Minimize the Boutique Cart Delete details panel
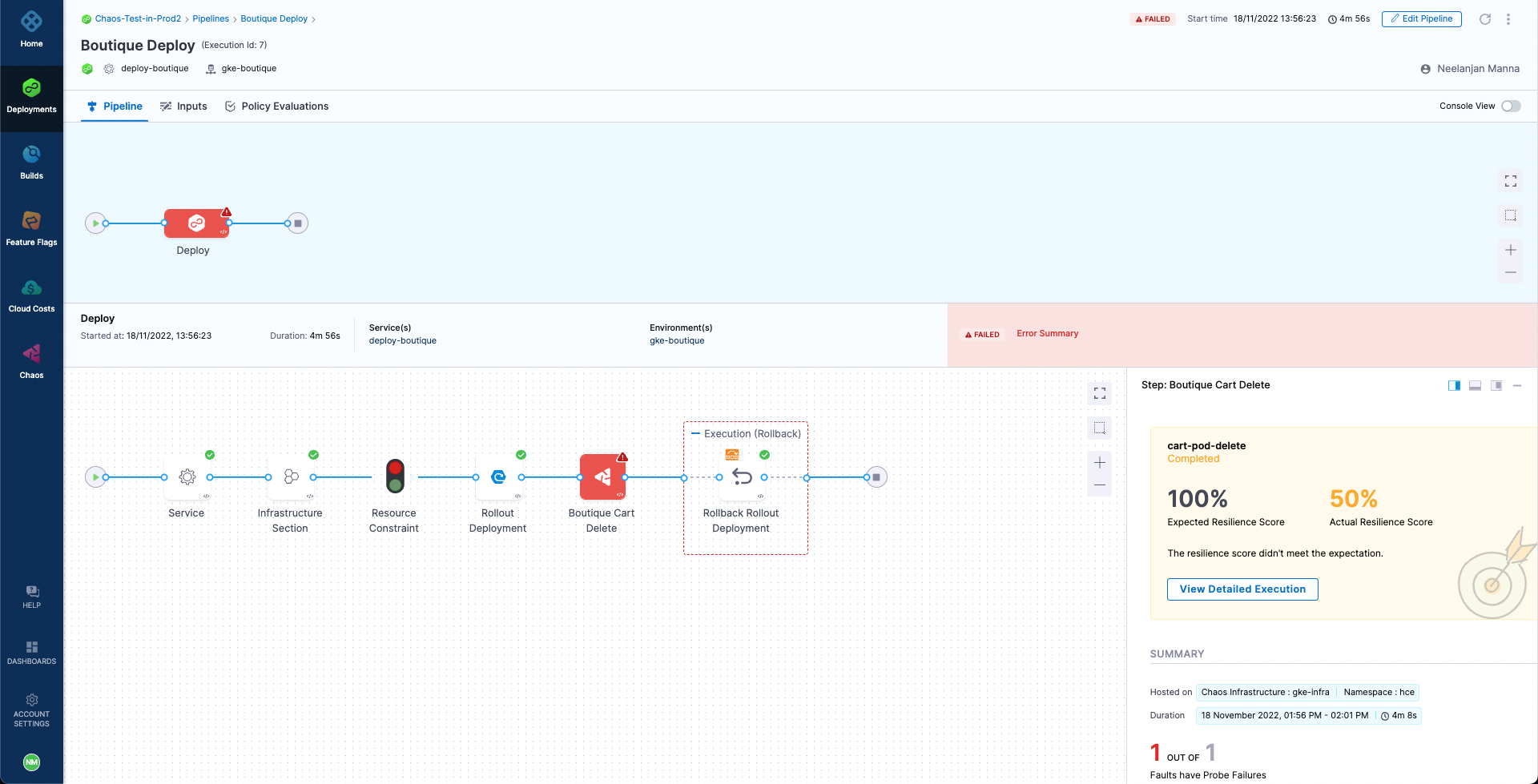 pyautogui.click(x=1518, y=385)
